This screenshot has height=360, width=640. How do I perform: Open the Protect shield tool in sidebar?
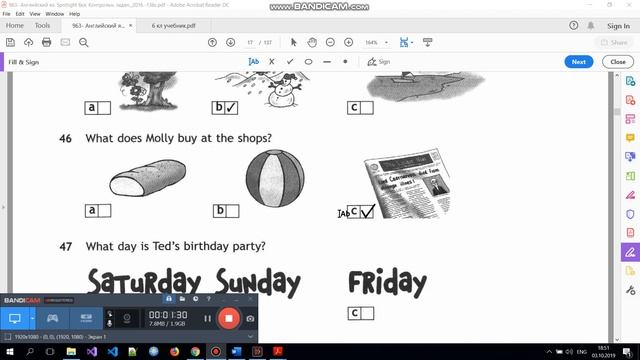pyautogui.click(x=630, y=214)
